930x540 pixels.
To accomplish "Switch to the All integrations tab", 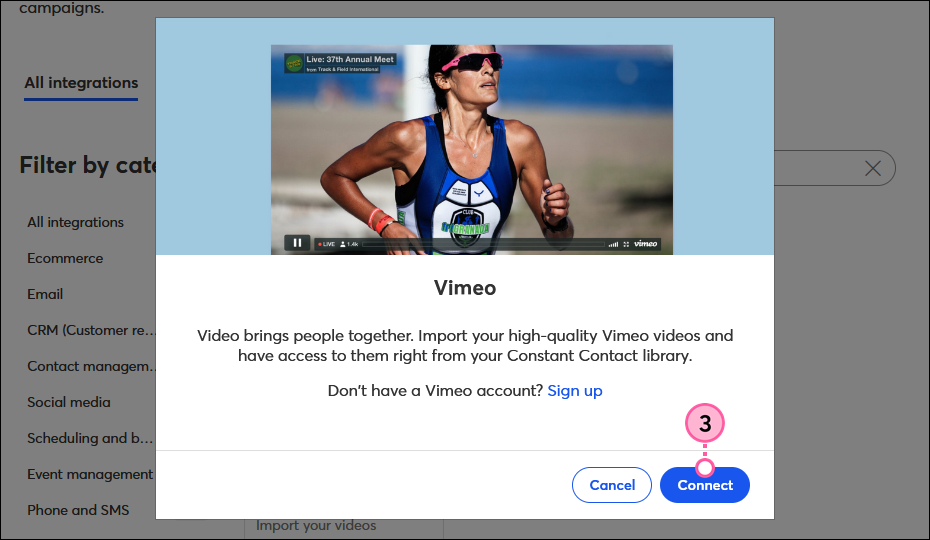I will (81, 82).
